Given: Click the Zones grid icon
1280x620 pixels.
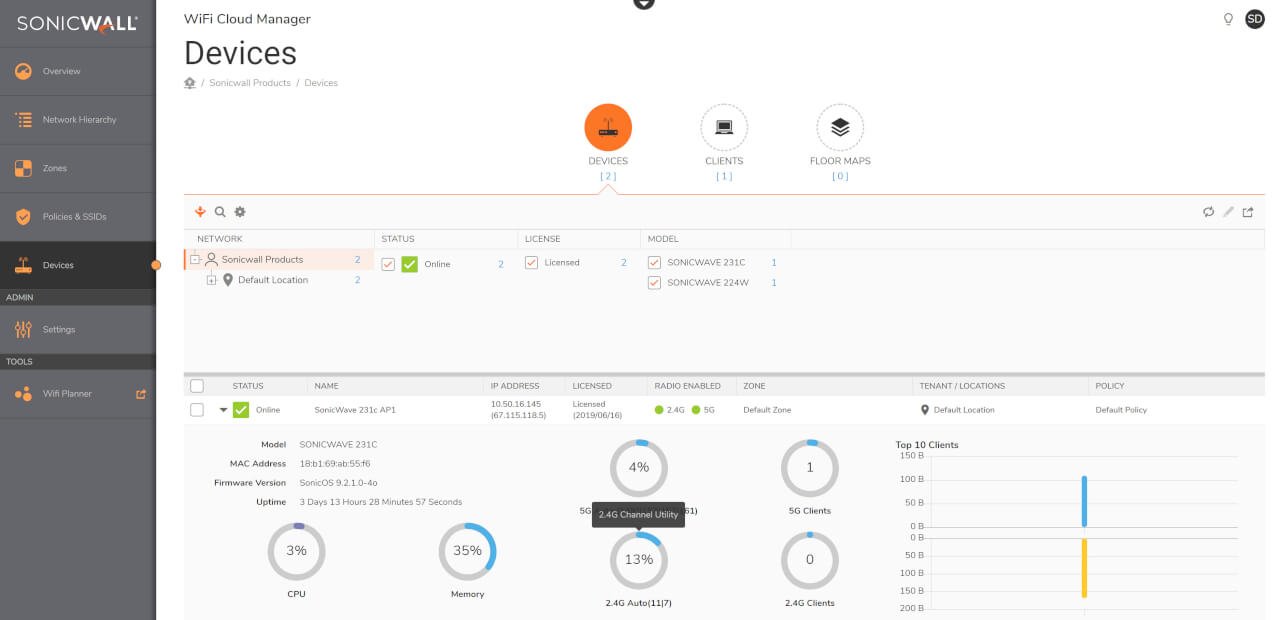Looking at the screenshot, I should pos(23,168).
